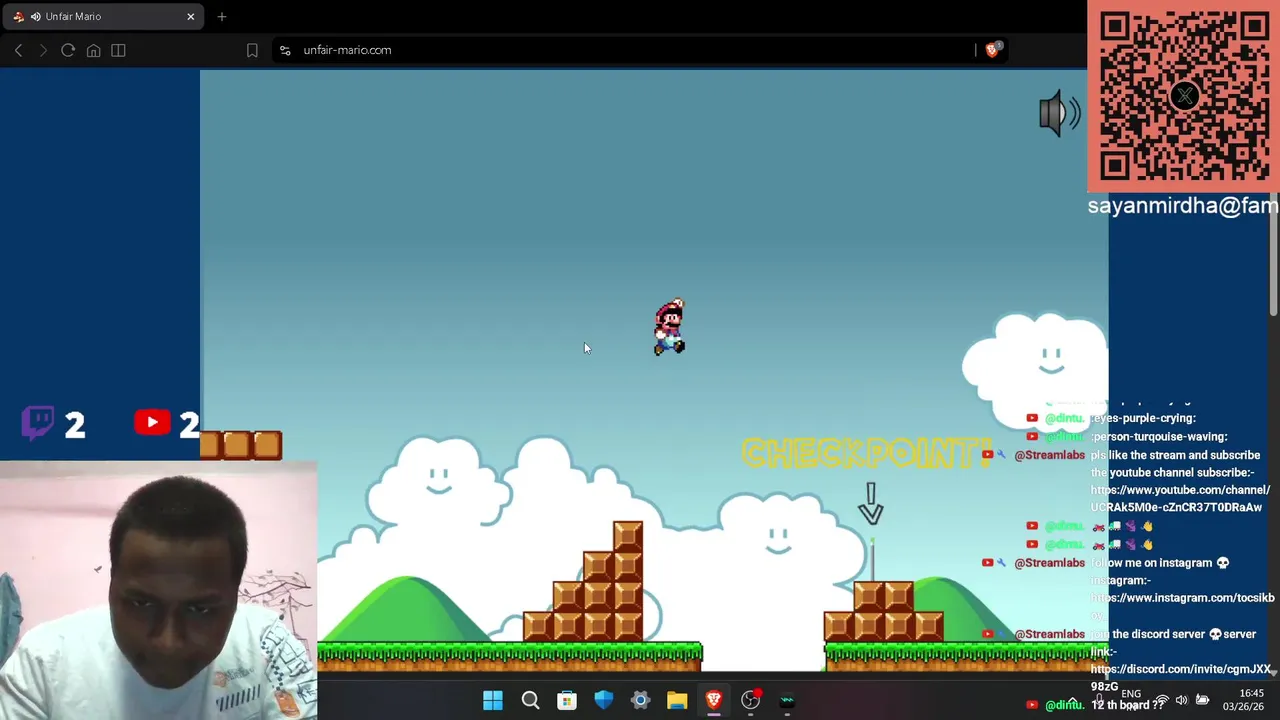Image resolution: width=1280 pixels, height=720 pixels.
Task: Click the YouTube viewer count icon
Action: click(152, 423)
